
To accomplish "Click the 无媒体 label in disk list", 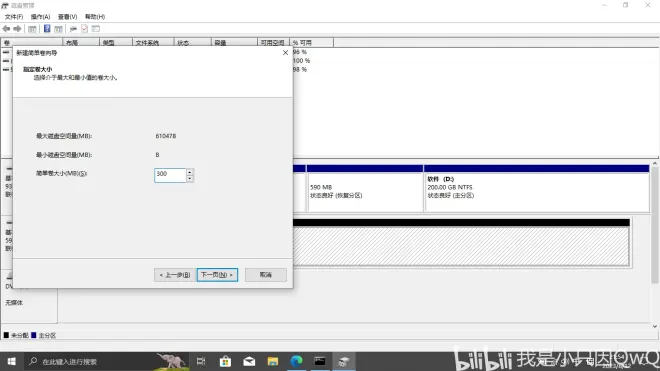I will coord(14,302).
